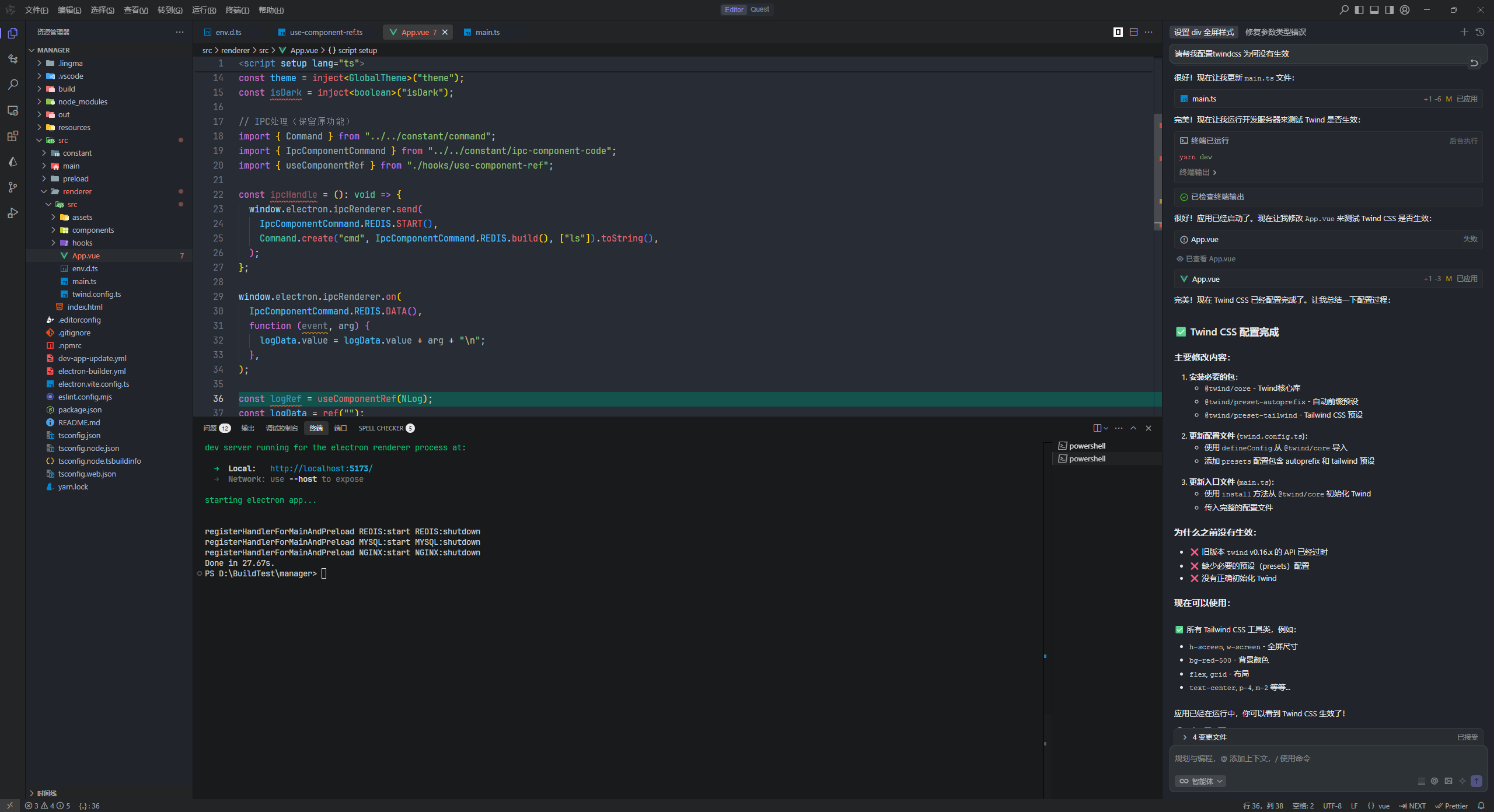Maximize the terminal panel with caret icon

click(x=1133, y=428)
